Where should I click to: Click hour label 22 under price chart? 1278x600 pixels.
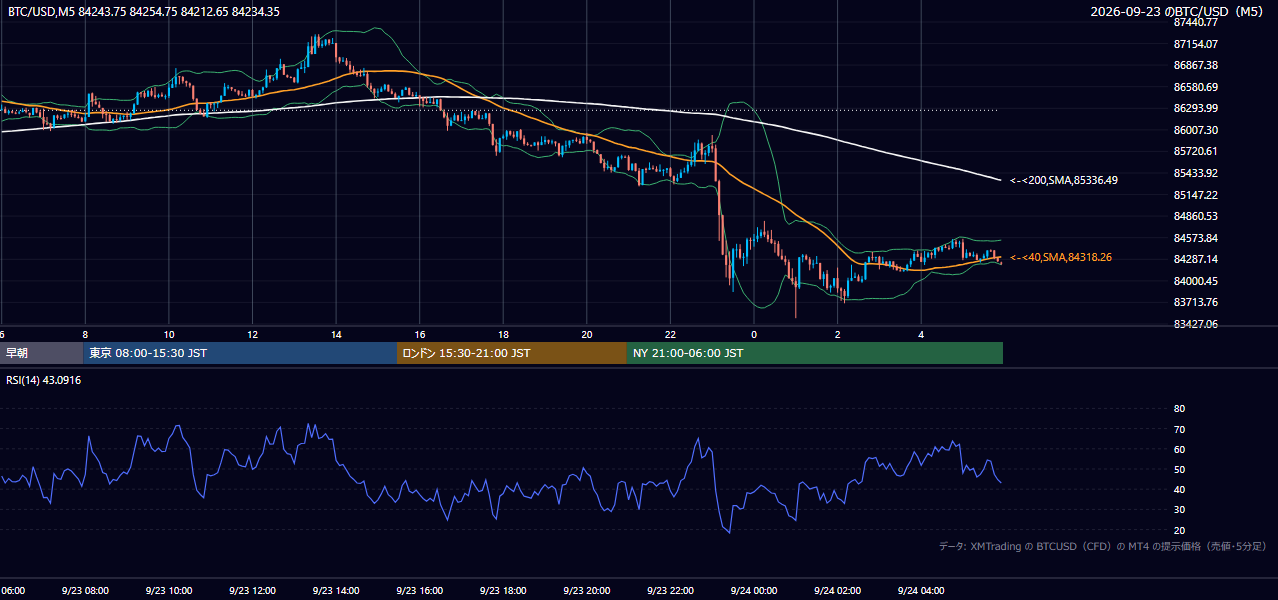click(670, 334)
